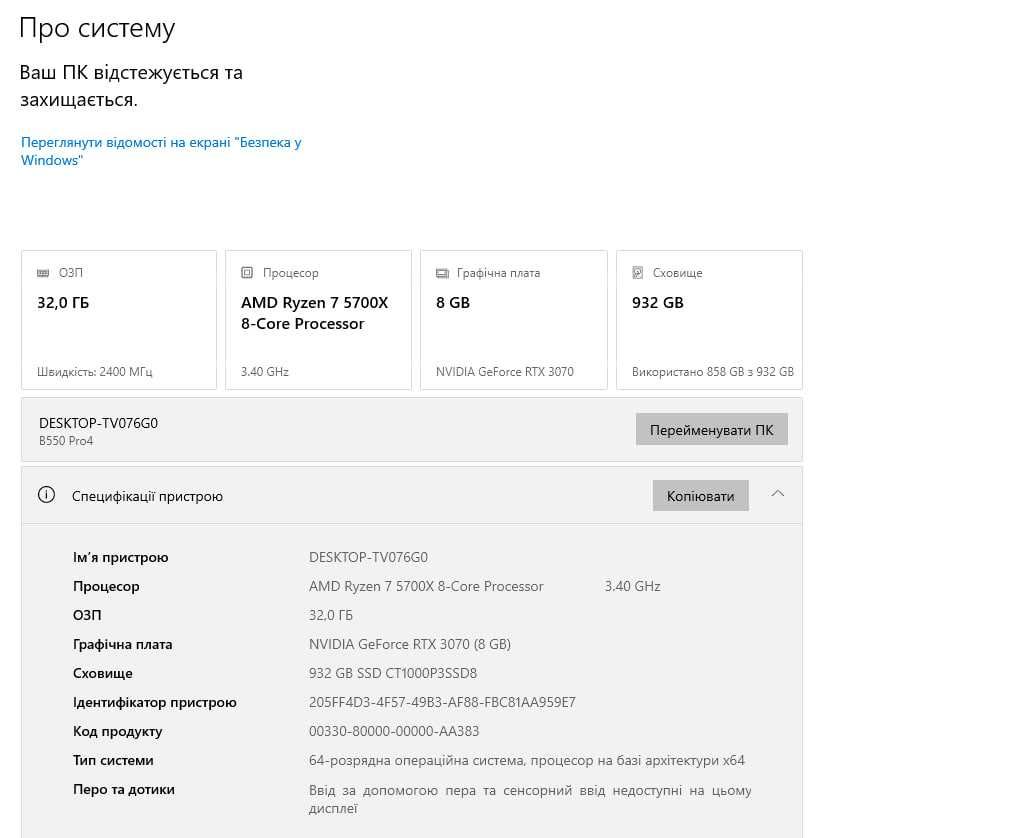Click the B550 Pro4 motherboard label

click(66, 441)
